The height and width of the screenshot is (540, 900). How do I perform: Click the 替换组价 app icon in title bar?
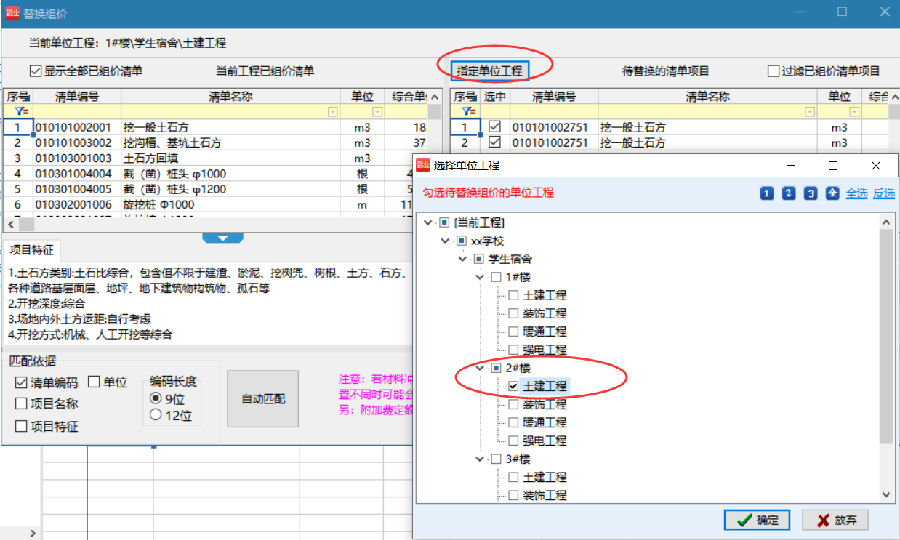tap(12, 13)
